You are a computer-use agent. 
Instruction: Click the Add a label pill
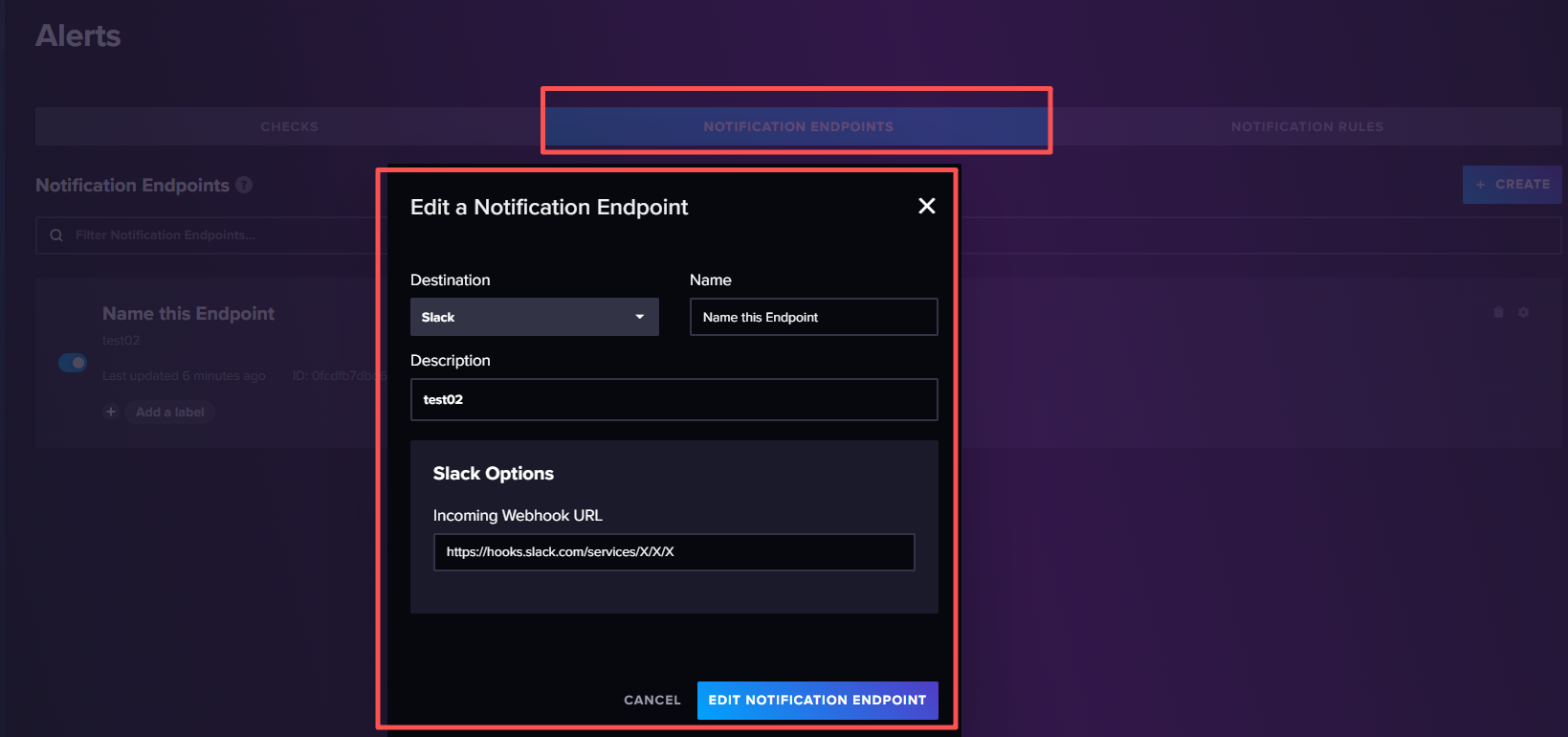pos(169,412)
